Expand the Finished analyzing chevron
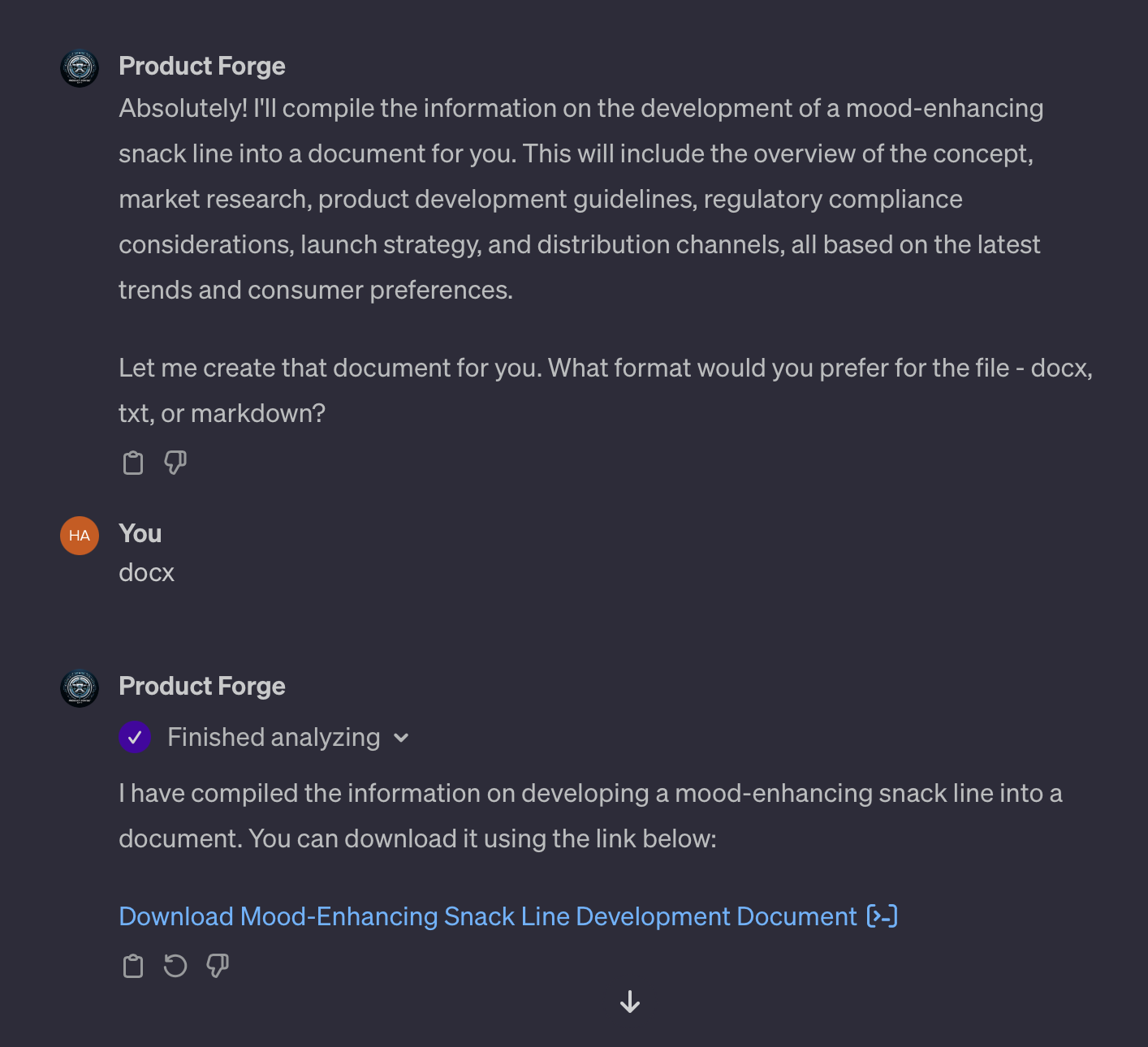1148x1047 pixels. (x=401, y=738)
